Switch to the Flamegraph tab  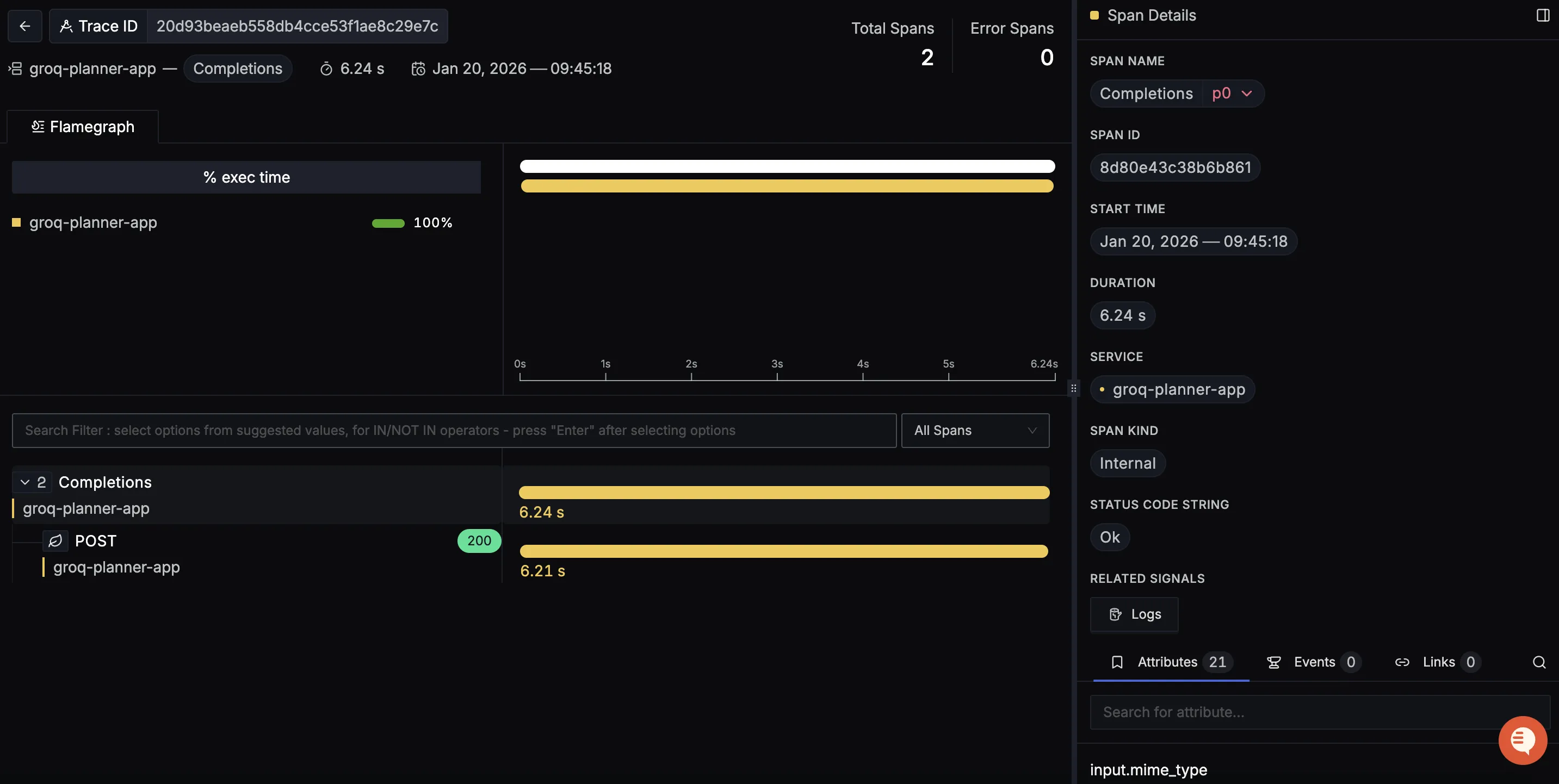coord(83,127)
